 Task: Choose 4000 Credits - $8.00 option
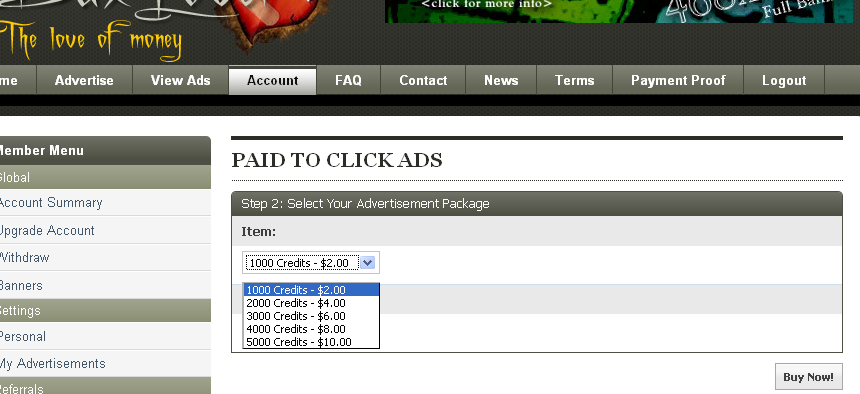pos(312,329)
